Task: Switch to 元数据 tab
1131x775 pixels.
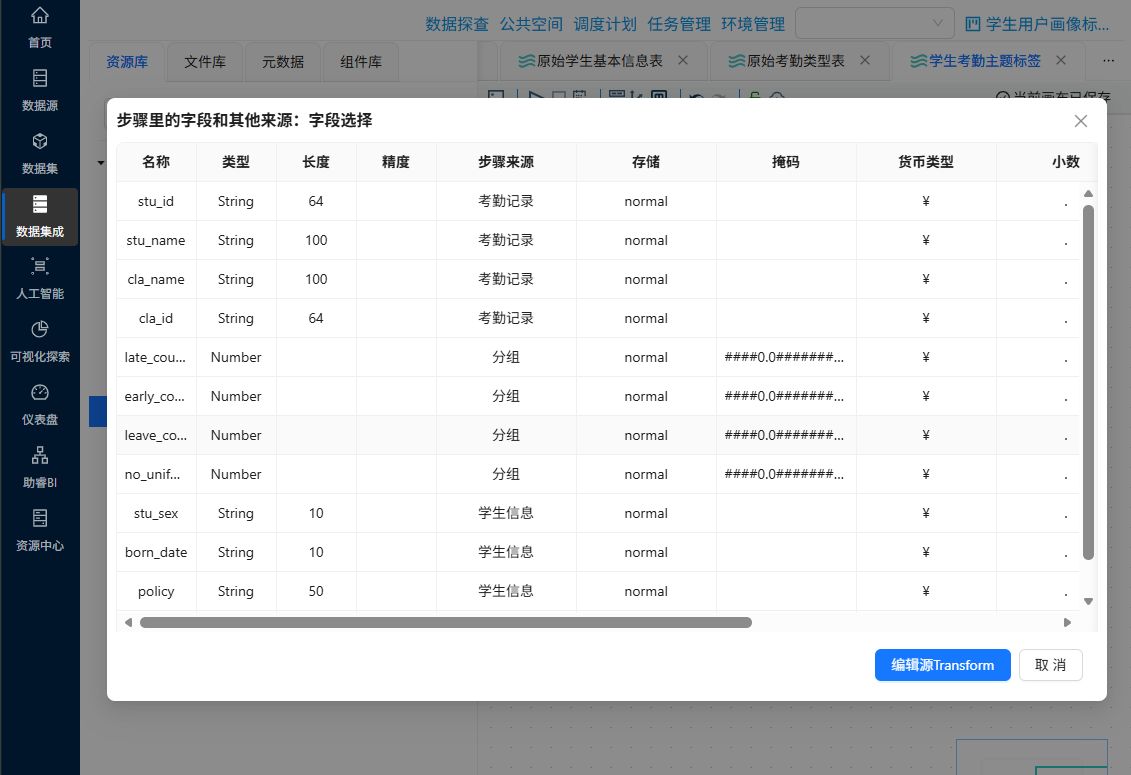Action: pyautogui.click(x=283, y=62)
